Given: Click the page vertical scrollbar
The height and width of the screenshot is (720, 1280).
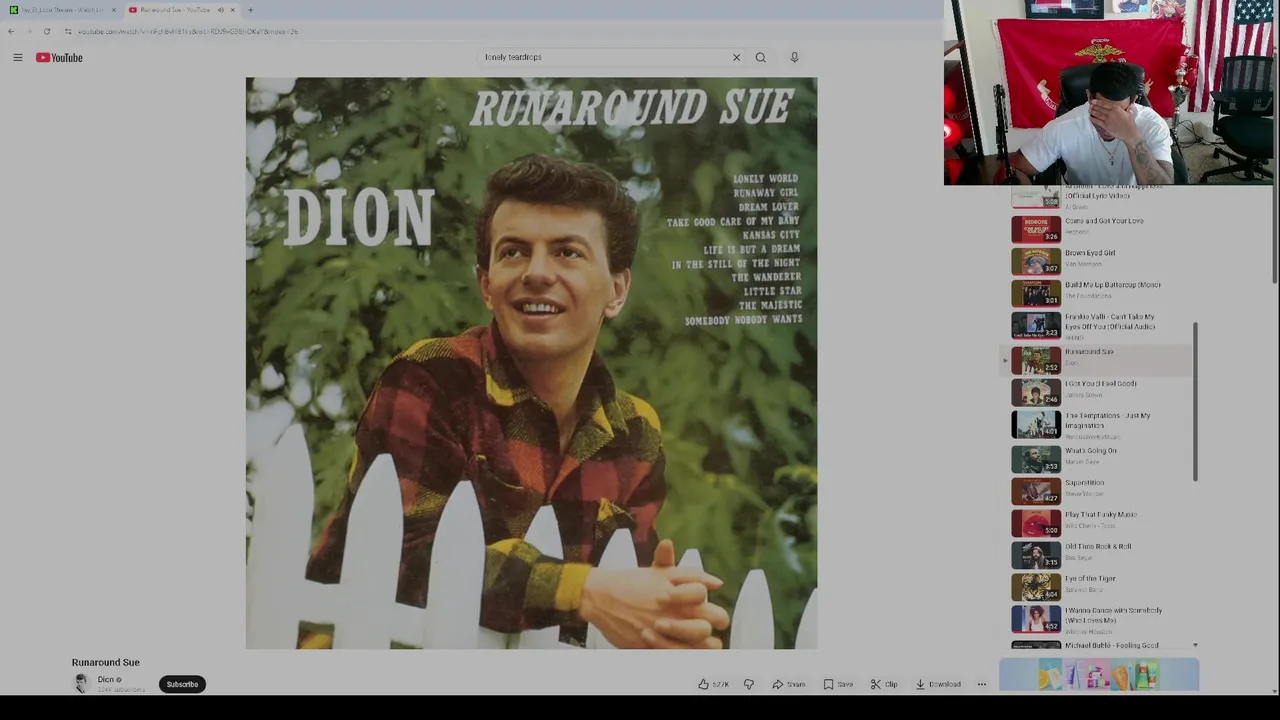Looking at the screenshot, I should click(x=1275, y=235).
